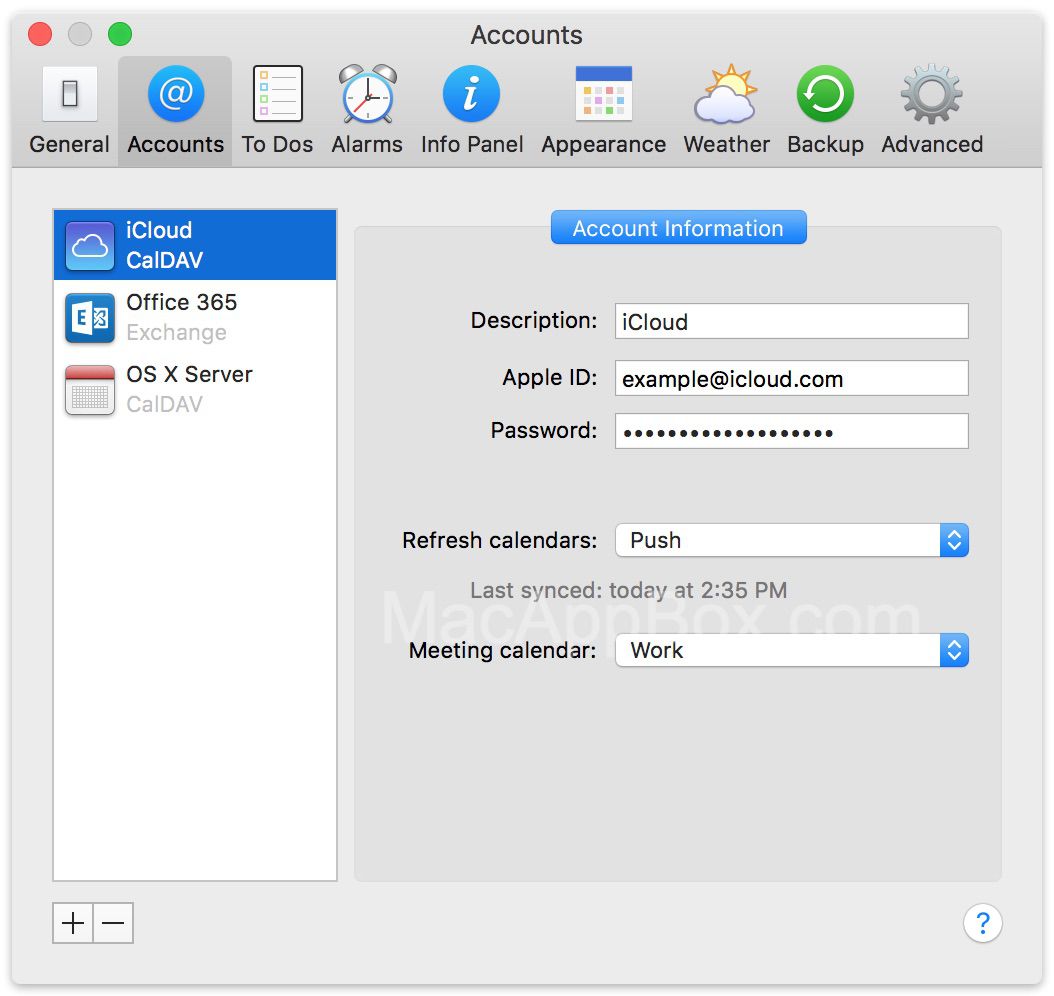Add a new account with plus button
The image size is (1054, 996).
click(73, 923)
